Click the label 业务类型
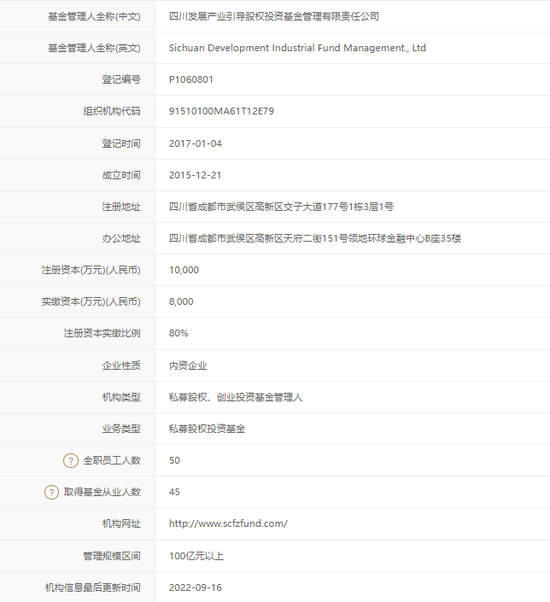The height and width of the screenshot is (602, 550). [x=121, y=428]
